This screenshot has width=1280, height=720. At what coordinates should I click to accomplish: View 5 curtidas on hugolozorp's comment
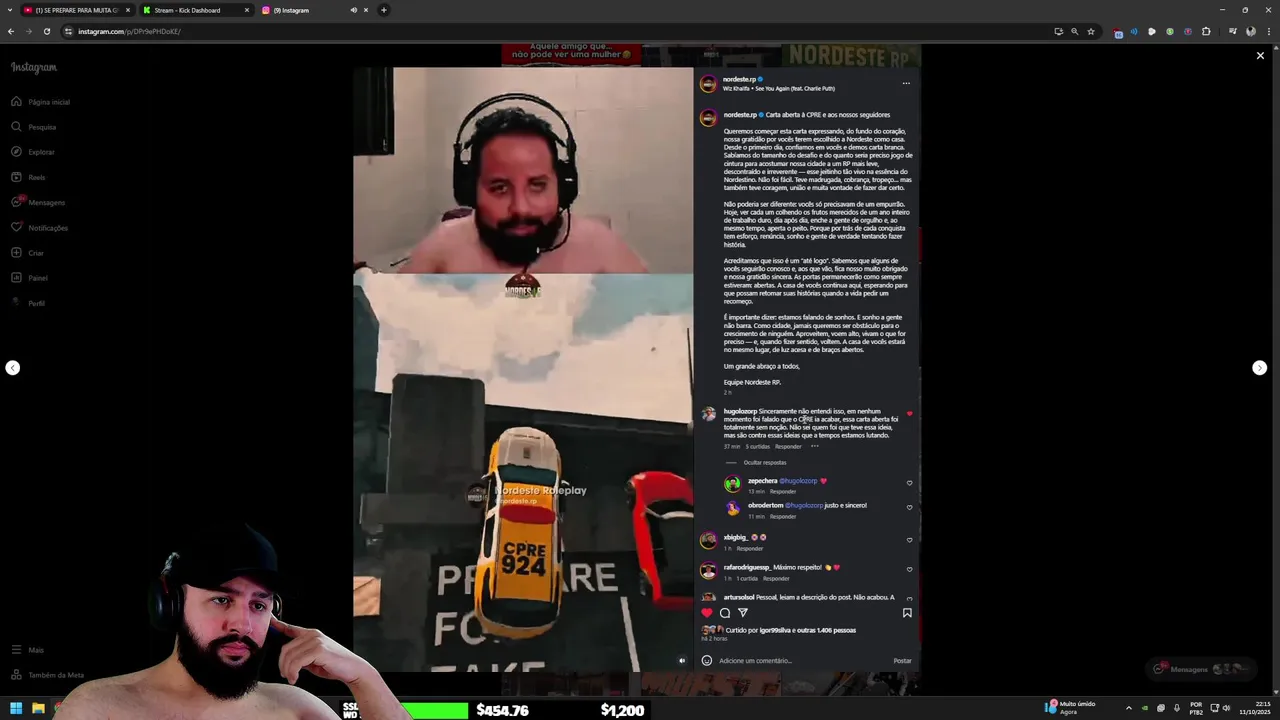point(757,446)
